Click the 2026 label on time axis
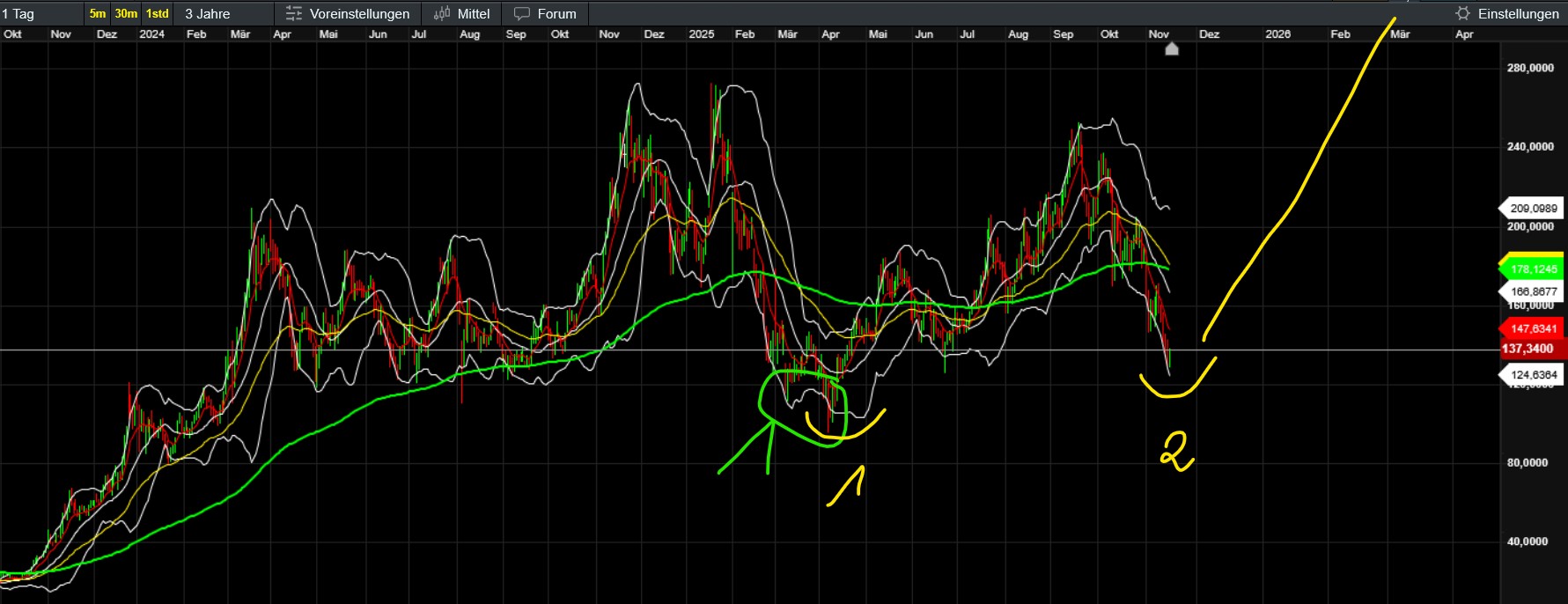 (1277, 34)
